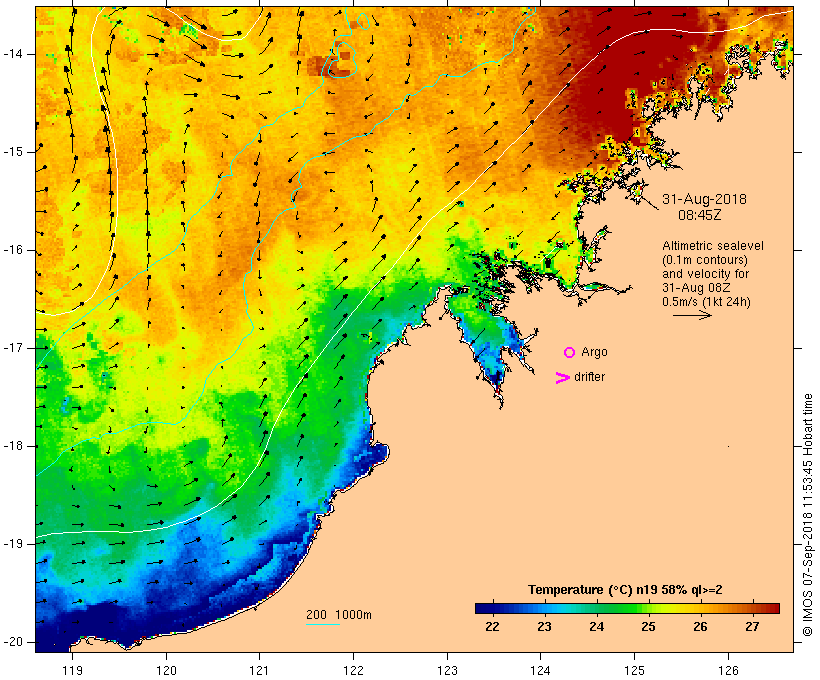The height and width of the screenshot is (680, 820).
Task: Click the color bar value 22
Action: click(x=492, y=627)
